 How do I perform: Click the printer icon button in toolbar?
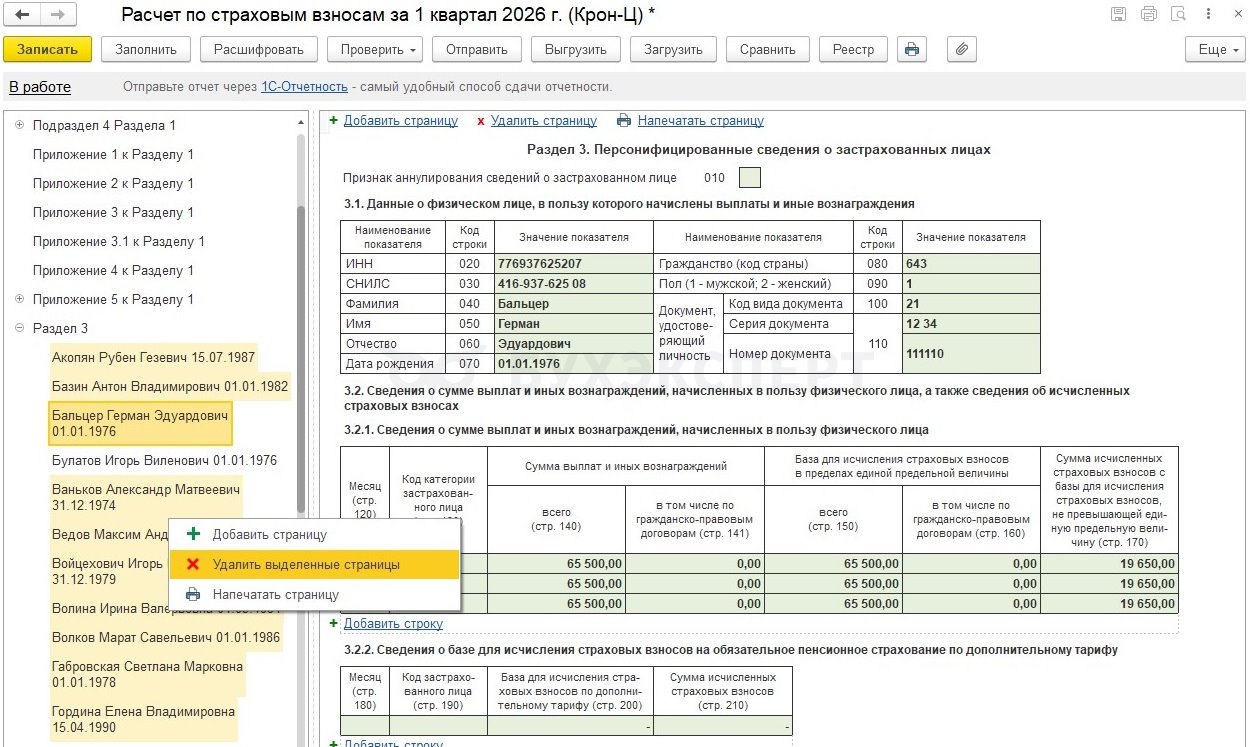pos(910,49)
